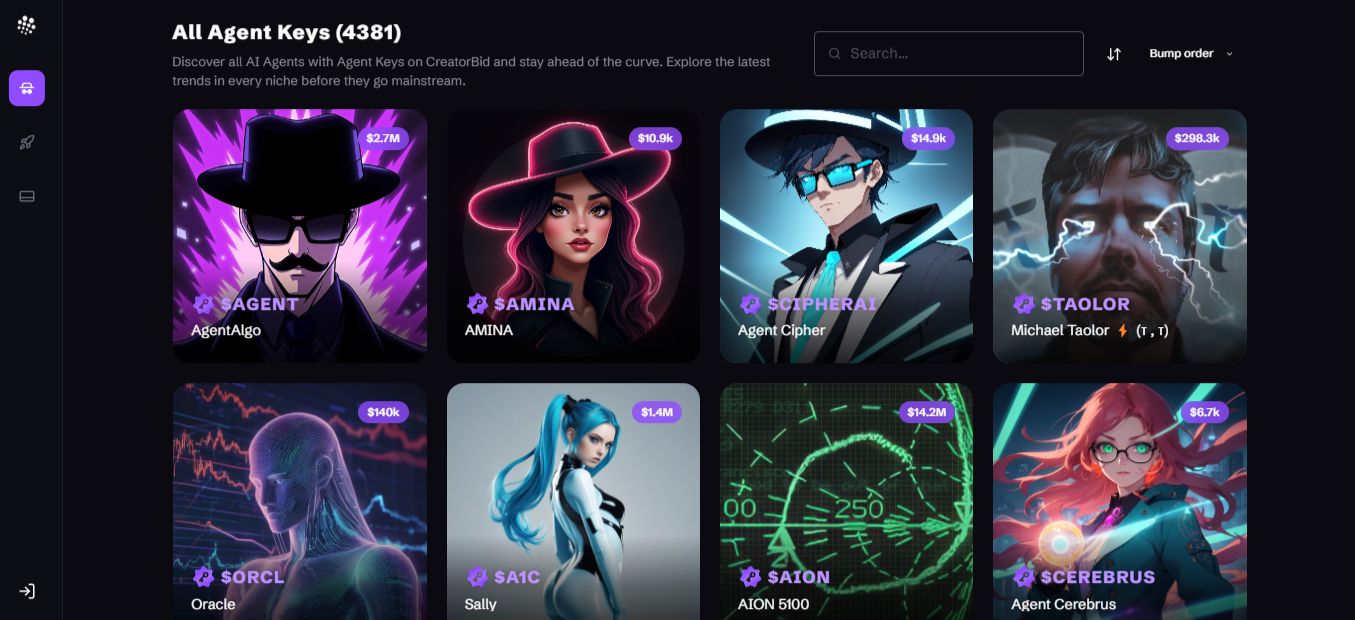Toggle the sort direction arrows icon
Image resolution: width=1355 pixels, height=620 pixels.
pos(1114,54)
